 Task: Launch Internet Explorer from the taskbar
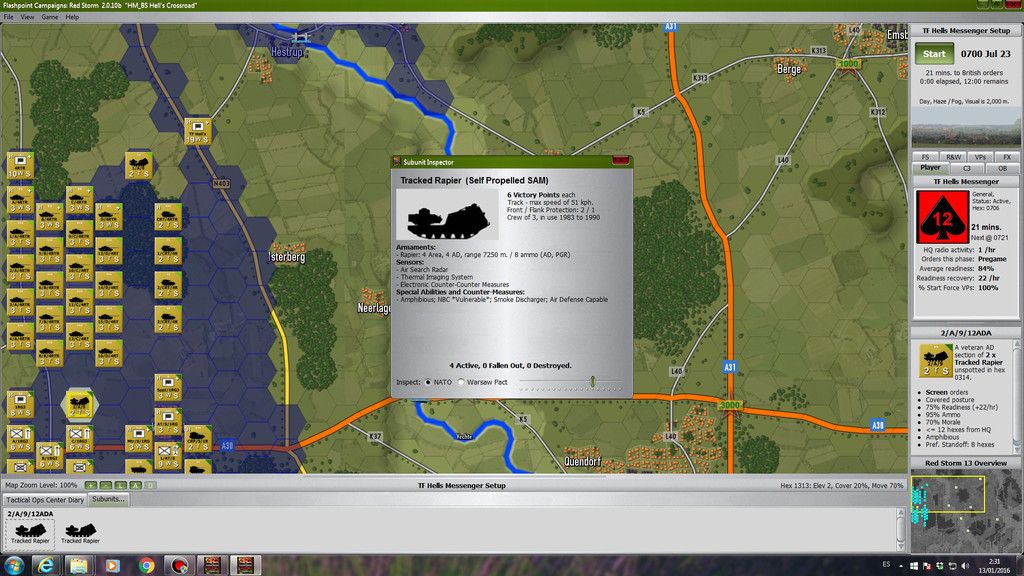pos(46,565)
